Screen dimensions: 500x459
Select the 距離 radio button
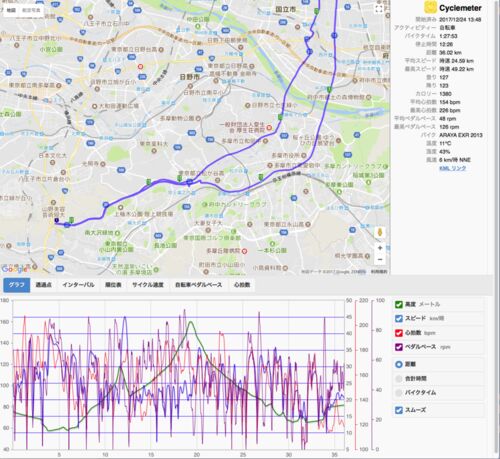click(399, 364)
